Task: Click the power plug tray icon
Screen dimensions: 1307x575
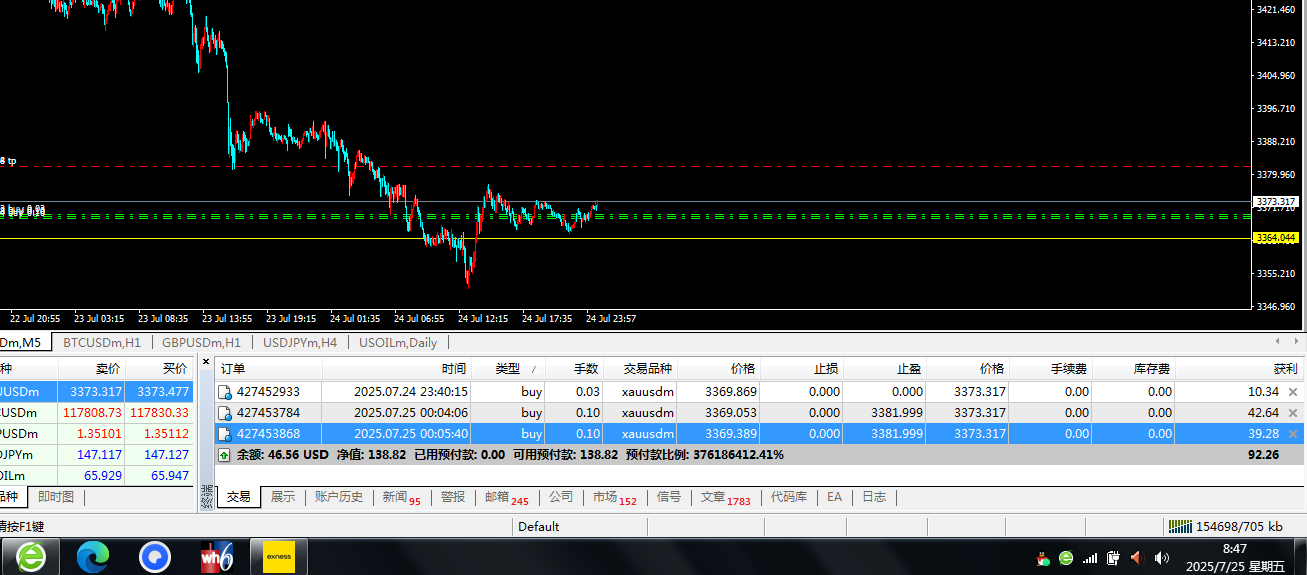Action: [1112, 558]
